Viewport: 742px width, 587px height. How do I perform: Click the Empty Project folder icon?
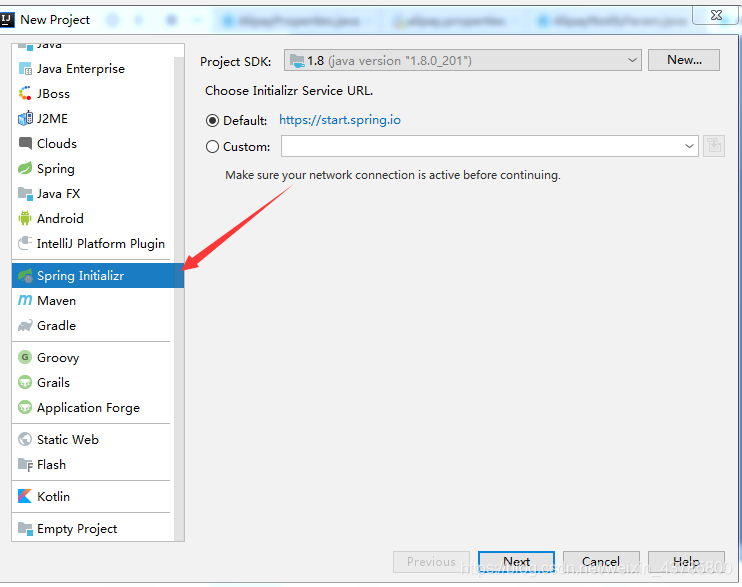(x=25, y=528)
